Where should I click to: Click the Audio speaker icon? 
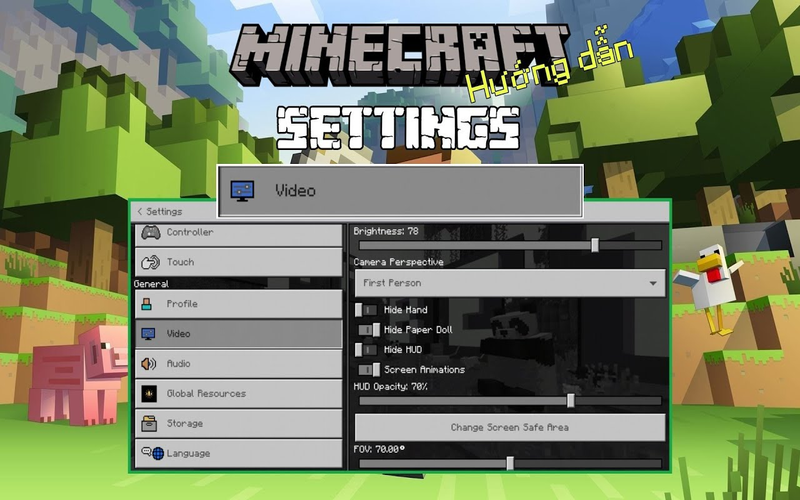148,364
